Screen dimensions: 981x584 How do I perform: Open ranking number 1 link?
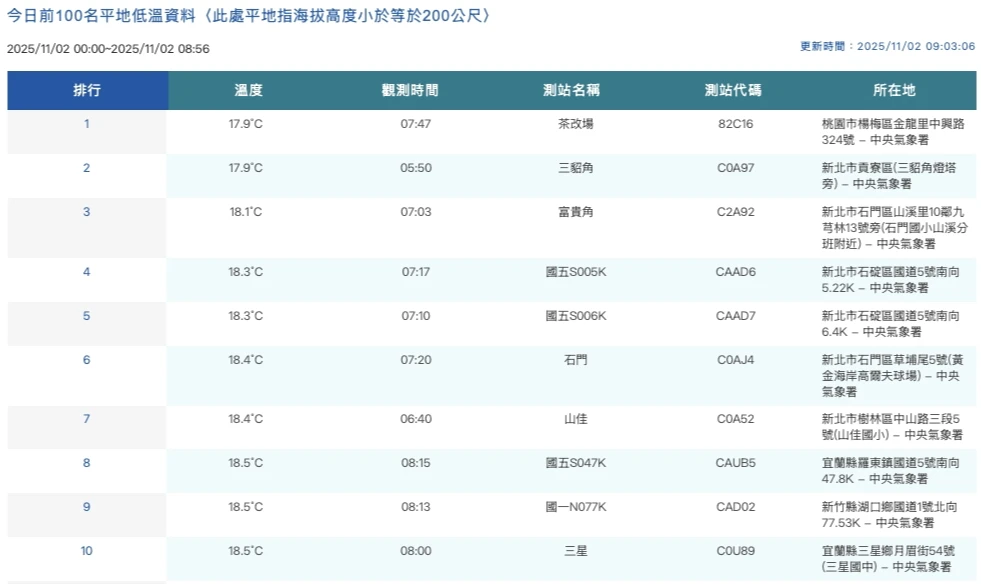click(86, 124)
